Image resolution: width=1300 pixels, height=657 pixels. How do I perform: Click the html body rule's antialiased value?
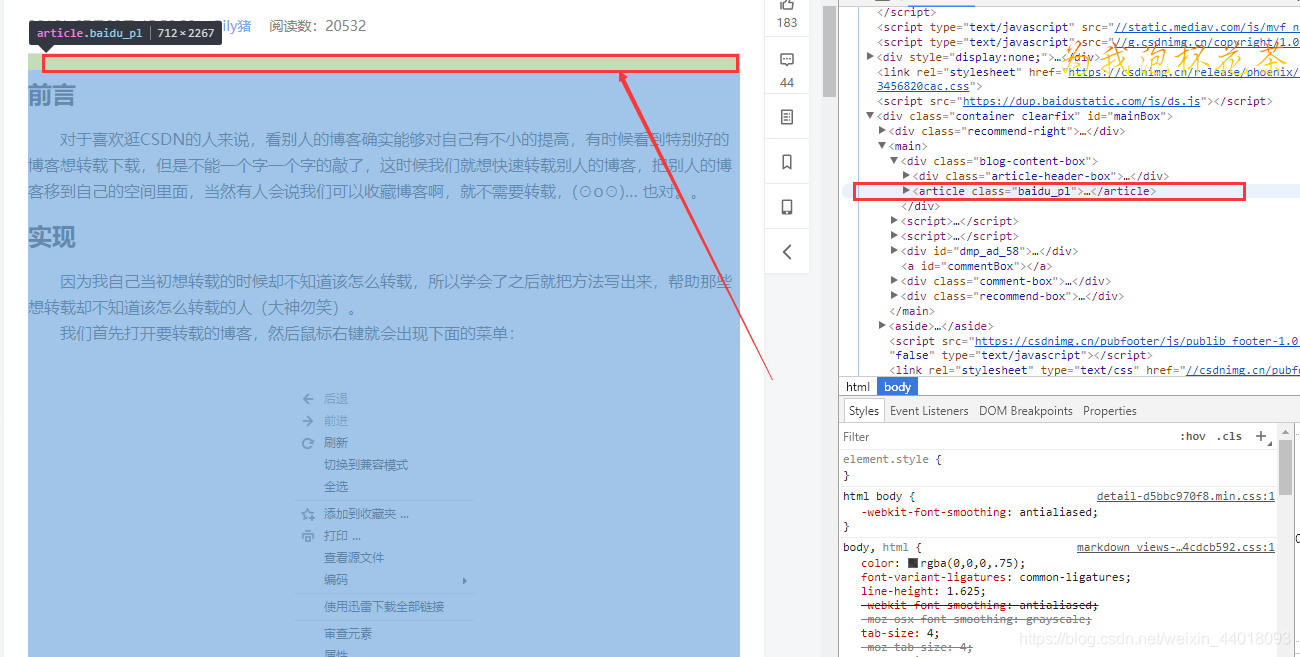[1056, 512]
